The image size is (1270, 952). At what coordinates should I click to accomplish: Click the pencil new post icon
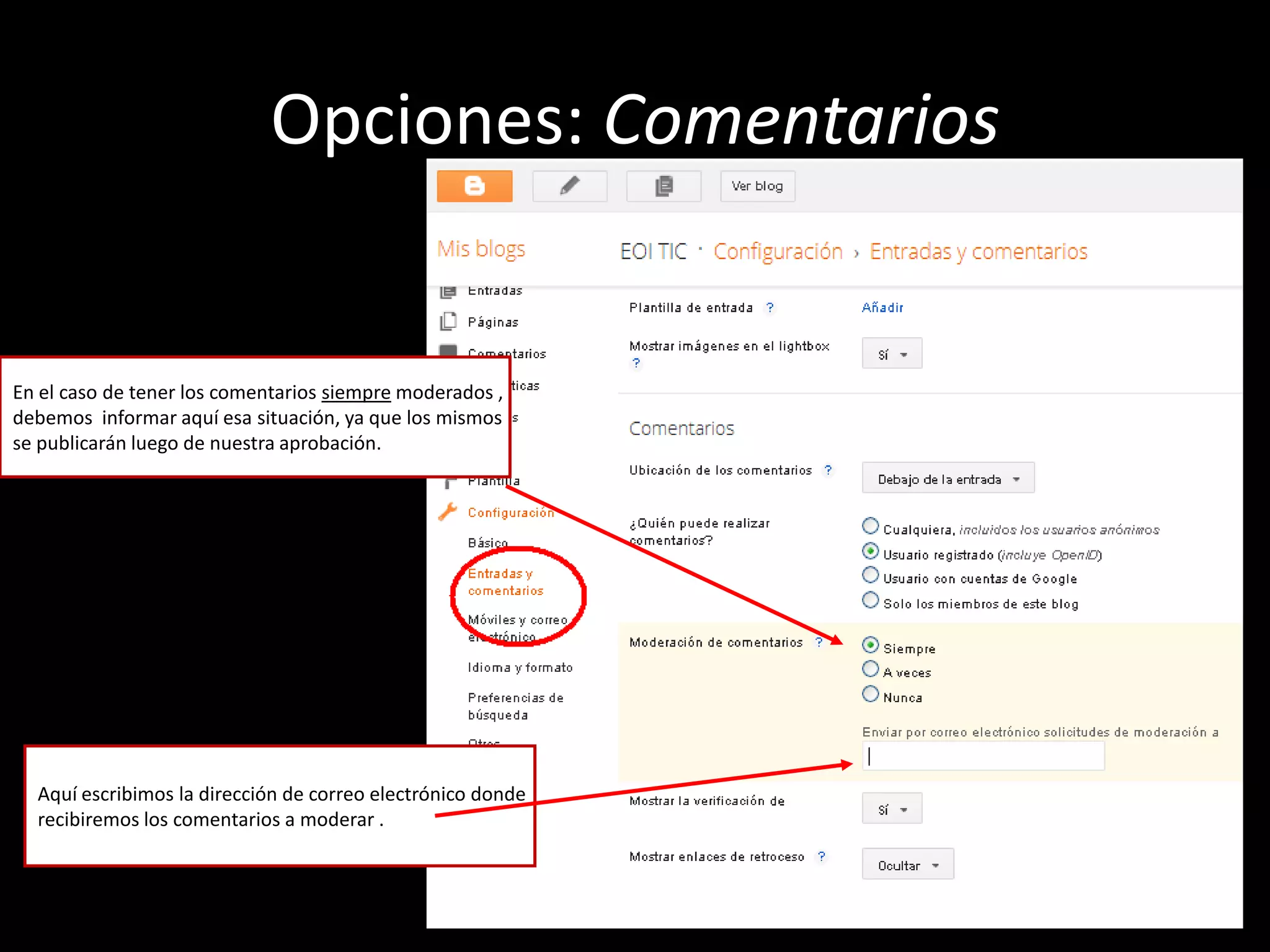[569, 186]
